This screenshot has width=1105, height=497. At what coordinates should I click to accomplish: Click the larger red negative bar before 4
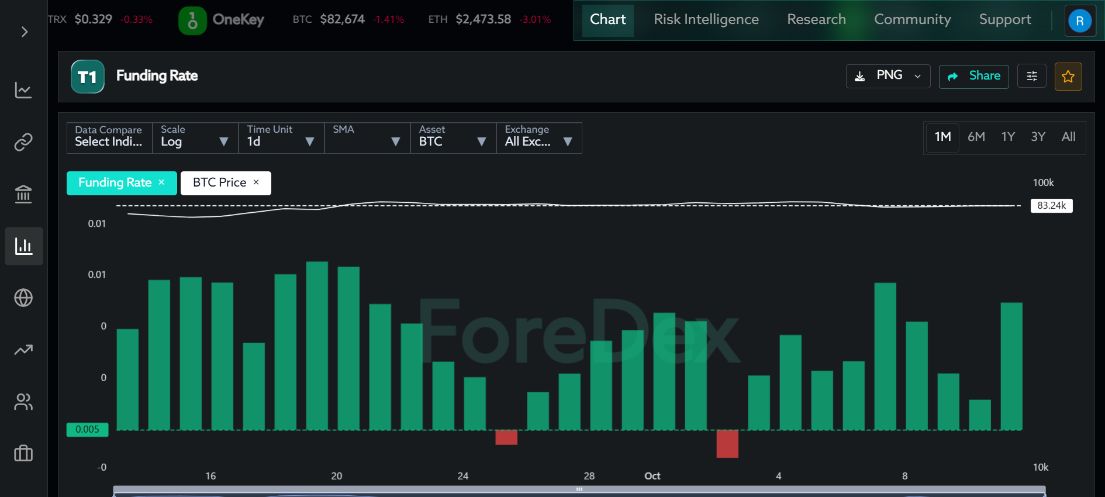pyautogui.click(x=727, y=444)
